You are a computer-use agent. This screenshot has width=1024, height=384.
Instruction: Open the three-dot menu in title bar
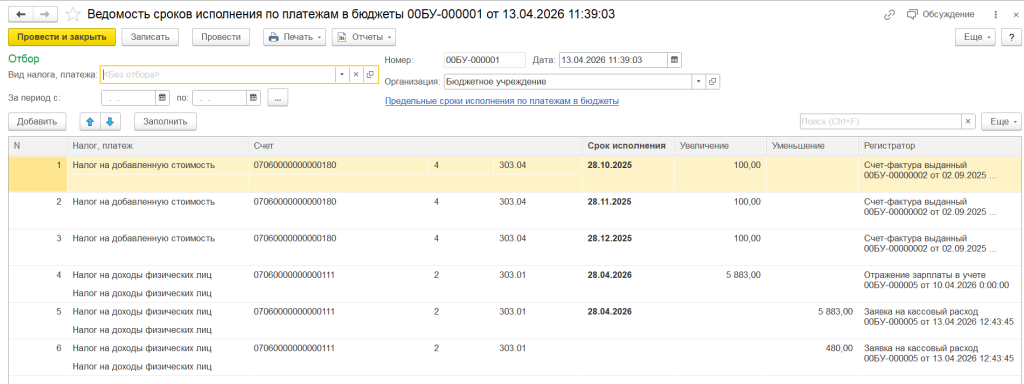click(995, 14)
